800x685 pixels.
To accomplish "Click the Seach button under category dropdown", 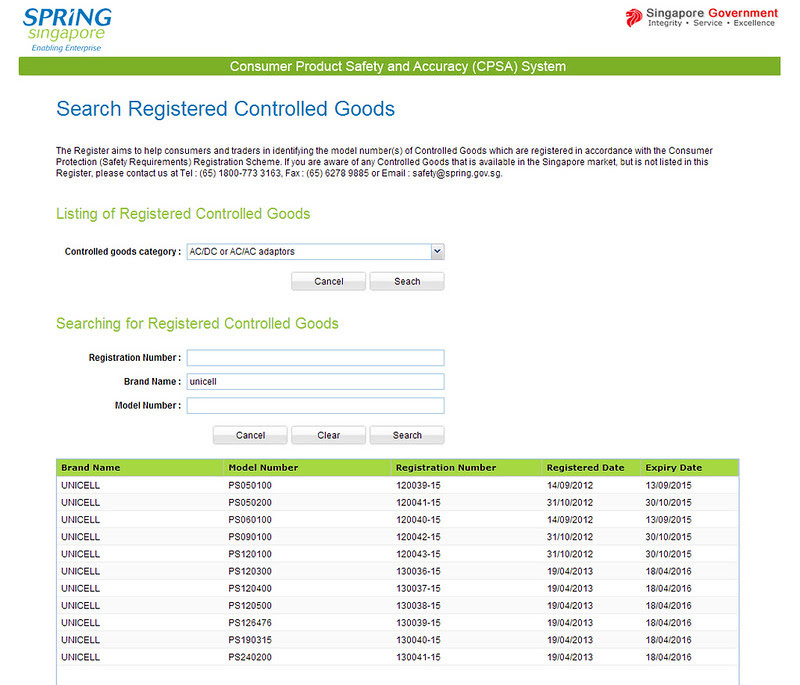I will point(407,282).
